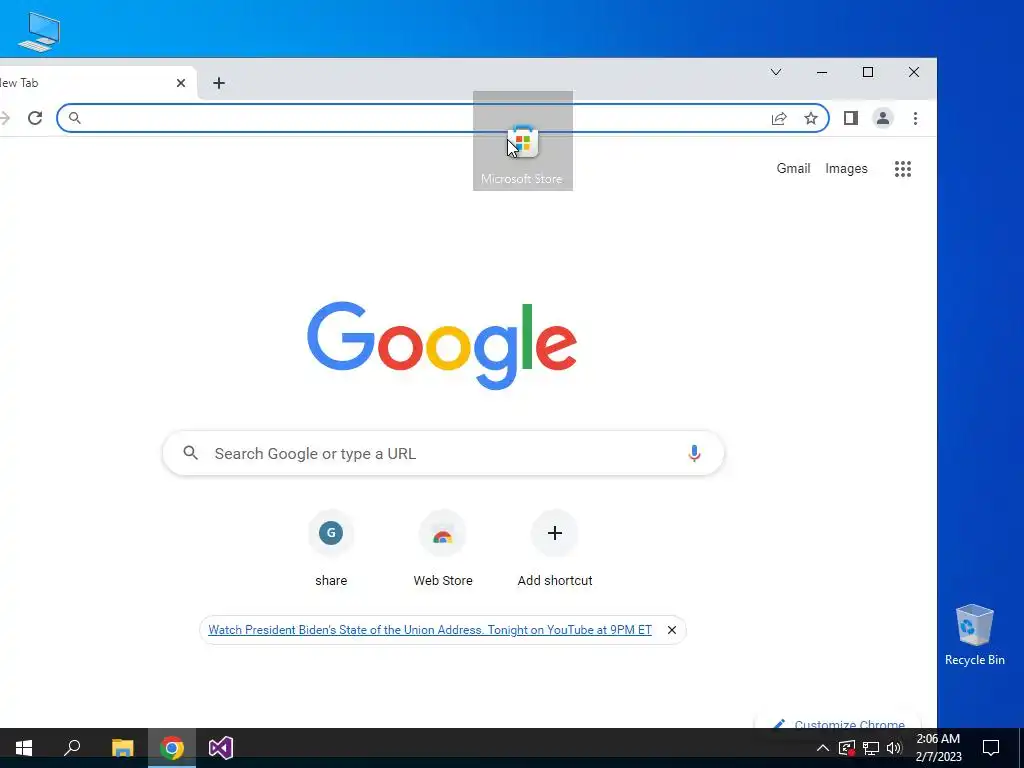
Task: Bookmark this tab with the star icon
Action: tap(810, 118)
